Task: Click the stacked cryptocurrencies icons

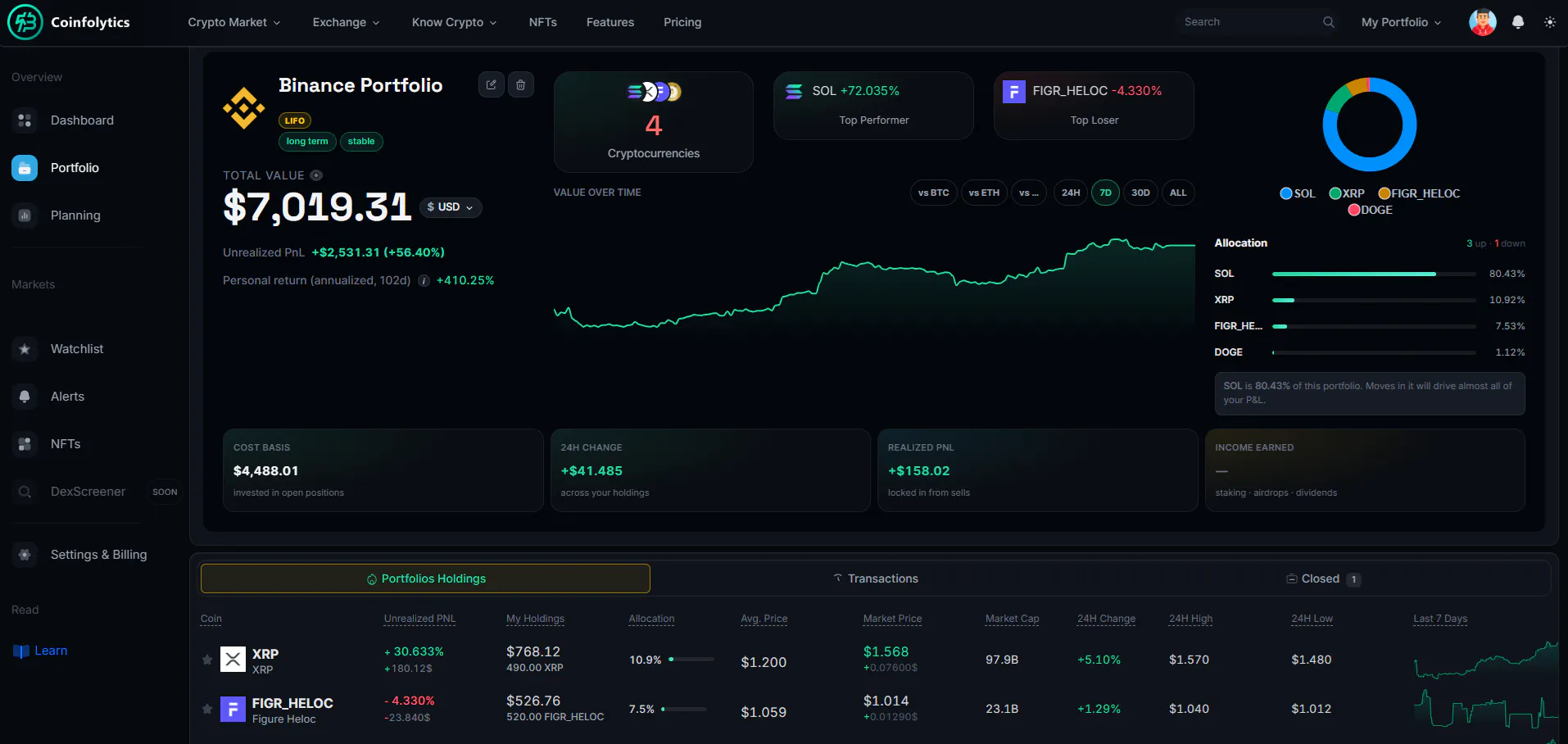Action: [654, 92]
